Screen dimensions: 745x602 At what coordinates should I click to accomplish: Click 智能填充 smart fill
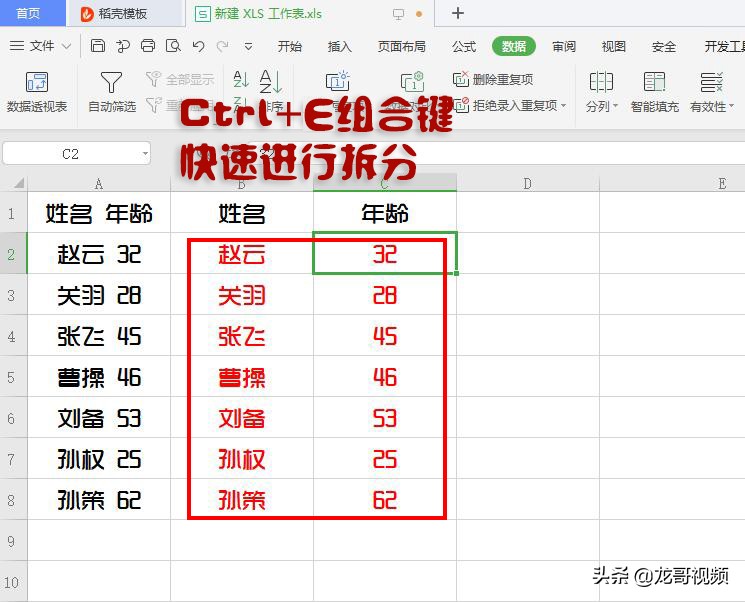pyautogui.click(x=654, y=92)
